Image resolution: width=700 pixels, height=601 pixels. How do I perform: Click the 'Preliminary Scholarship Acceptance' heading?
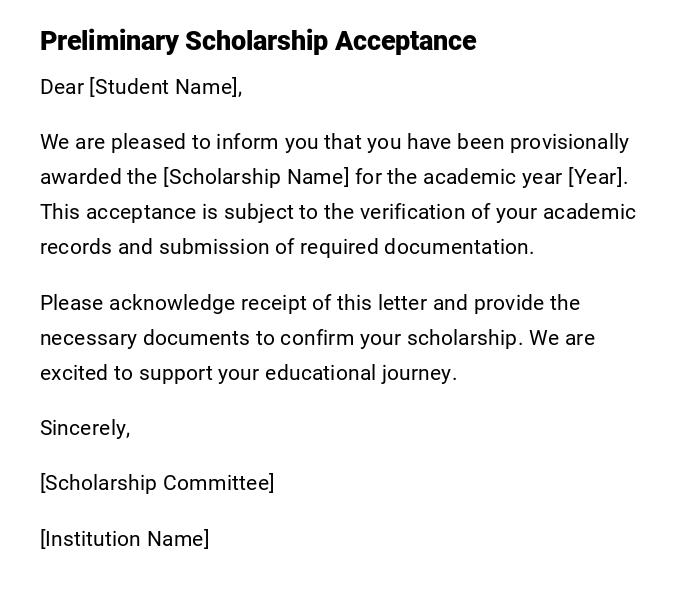[258, 41]
